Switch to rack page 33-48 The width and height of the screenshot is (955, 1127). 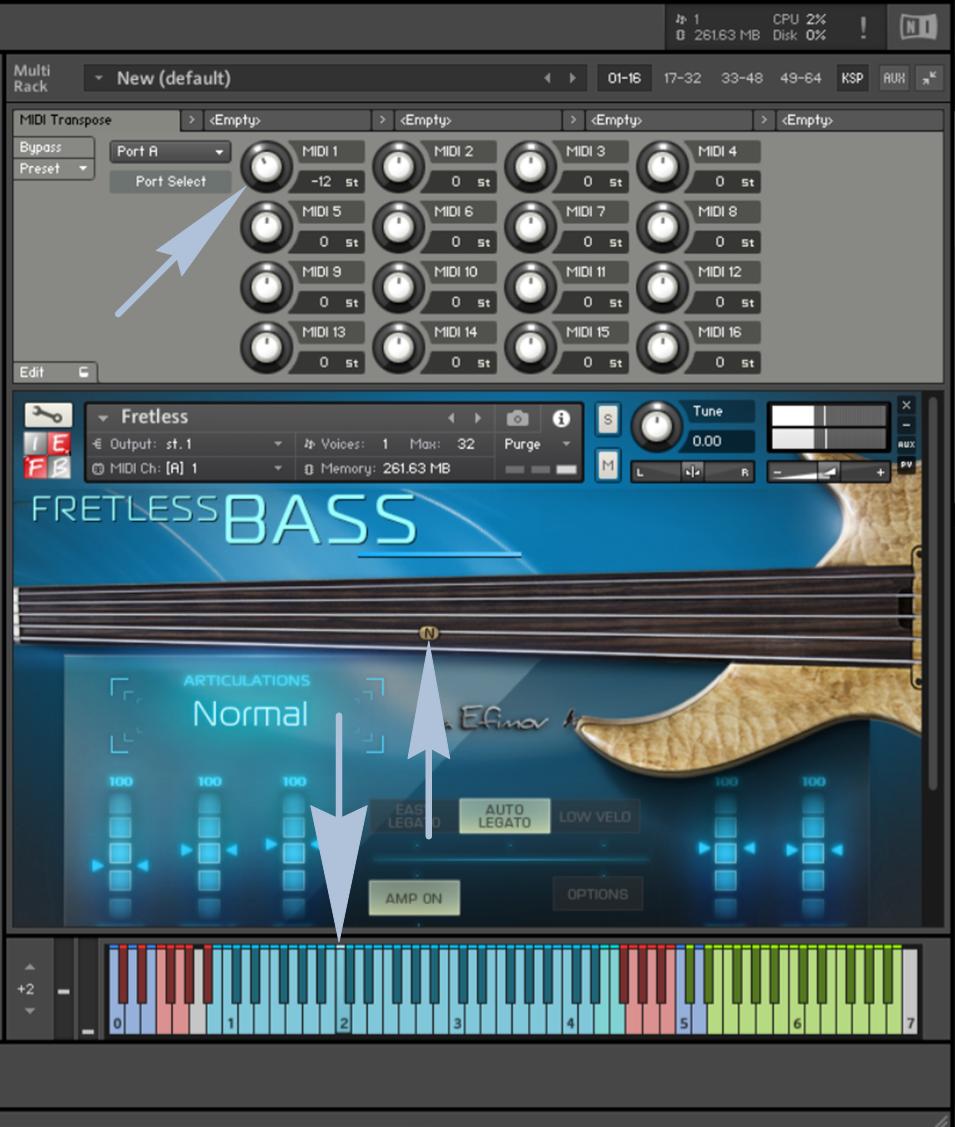tap(742, 78)
